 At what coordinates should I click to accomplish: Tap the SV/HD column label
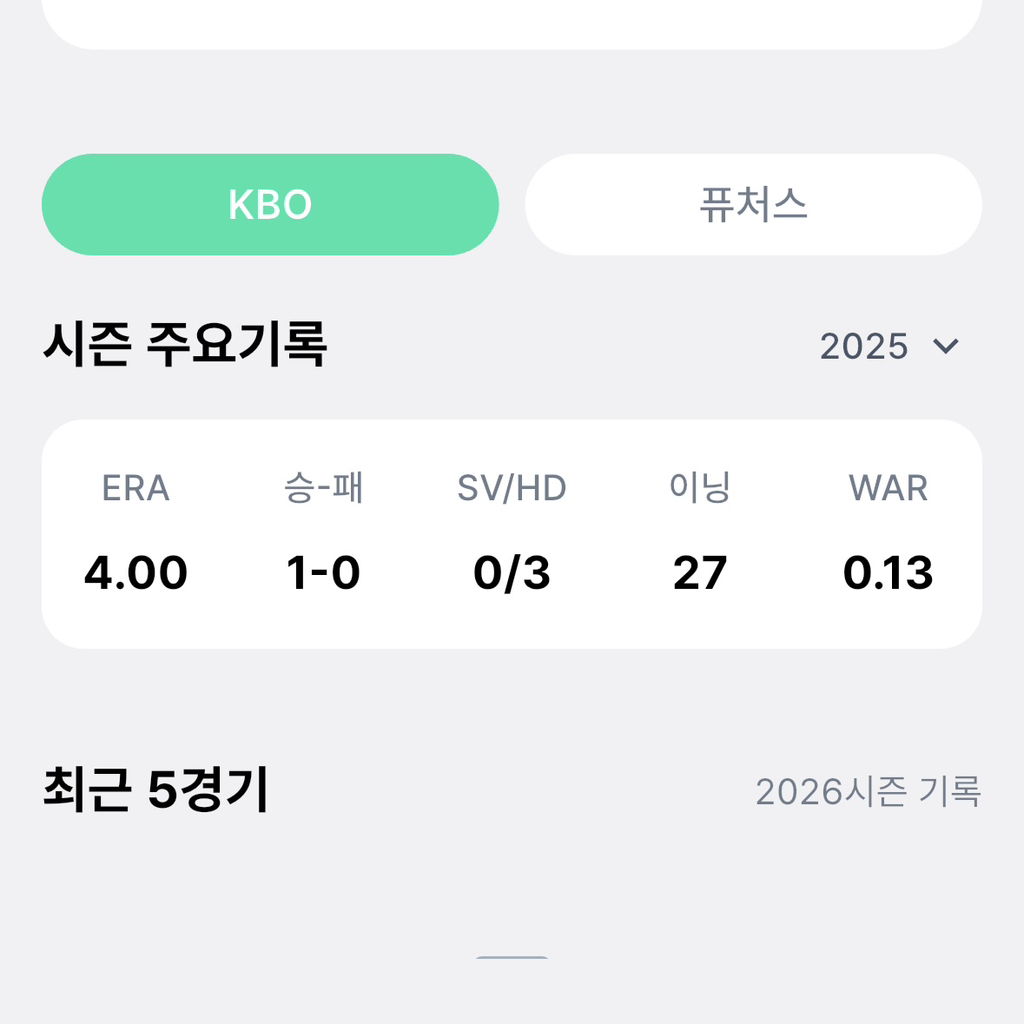coord(512,488)
